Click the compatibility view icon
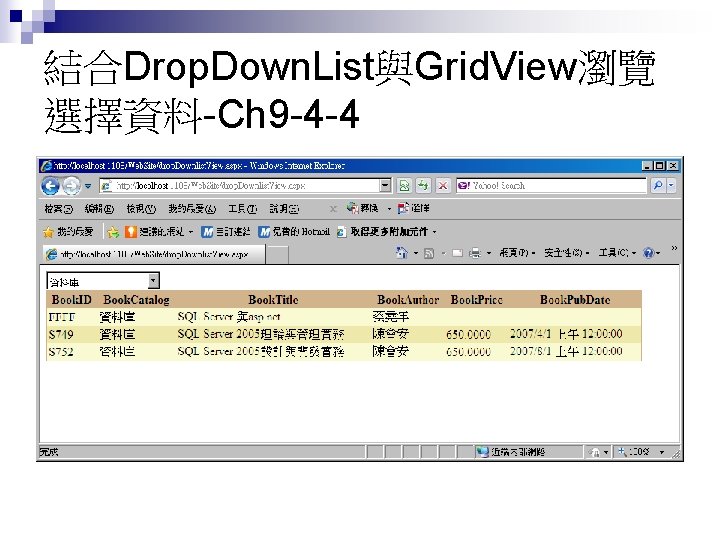 click(404, 186)
